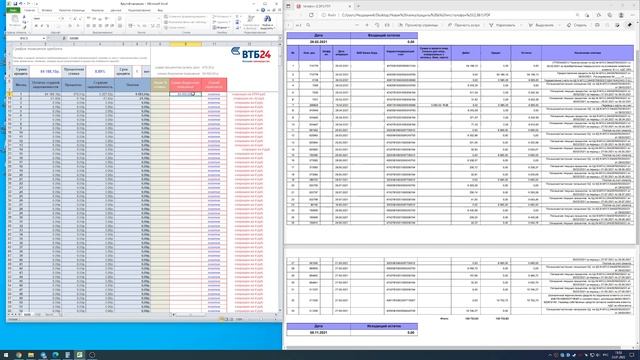The width and height of the screenshot is (640, 360).
Task: Click Прочесть вслух read aloud button
Action: point(463,25)
